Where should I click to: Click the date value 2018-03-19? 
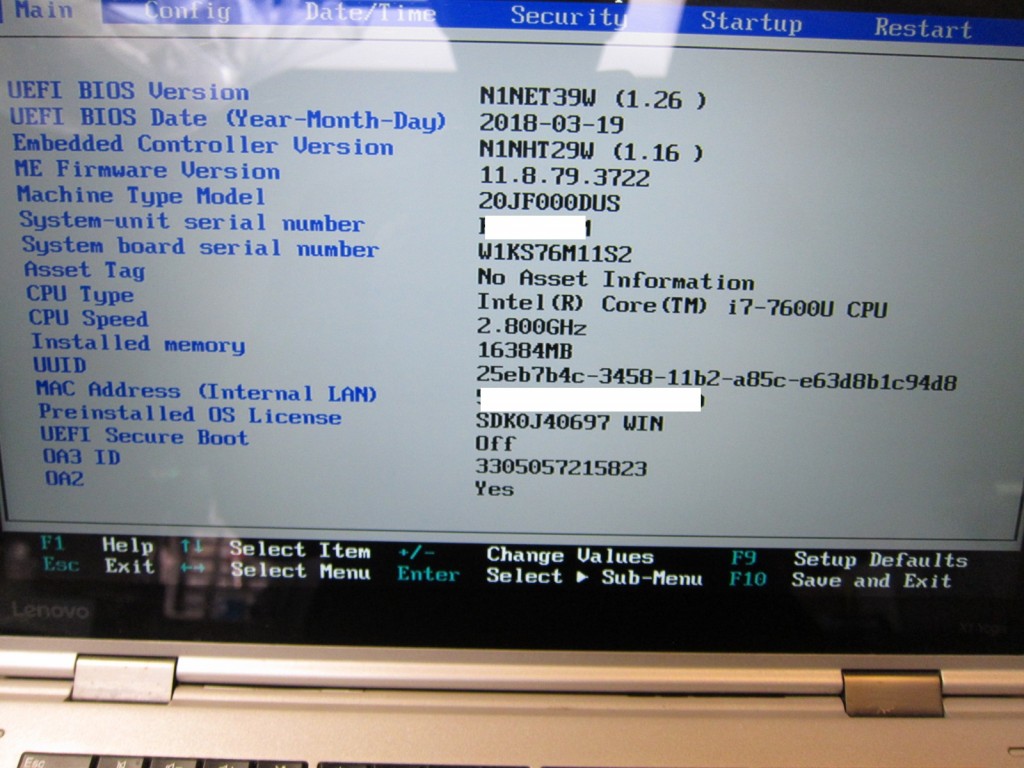pos(552,123)
